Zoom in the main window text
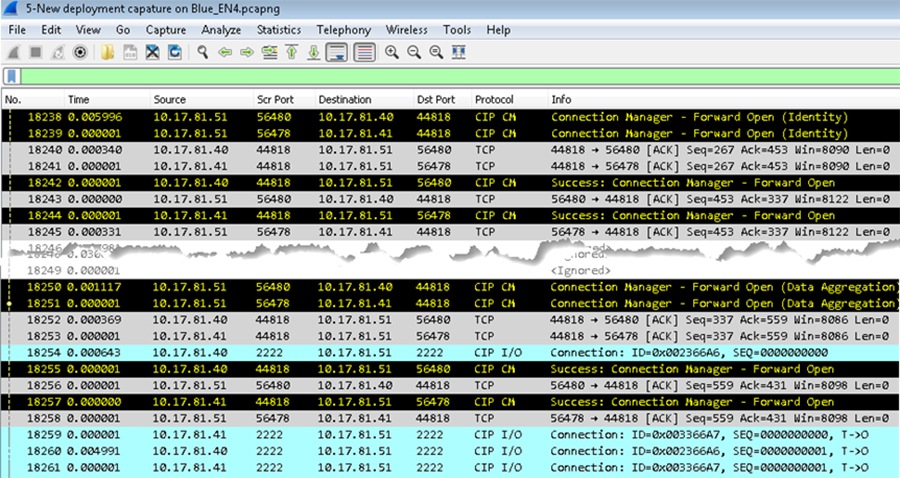Screen dimensions: 900x478 tap(392, 53)
